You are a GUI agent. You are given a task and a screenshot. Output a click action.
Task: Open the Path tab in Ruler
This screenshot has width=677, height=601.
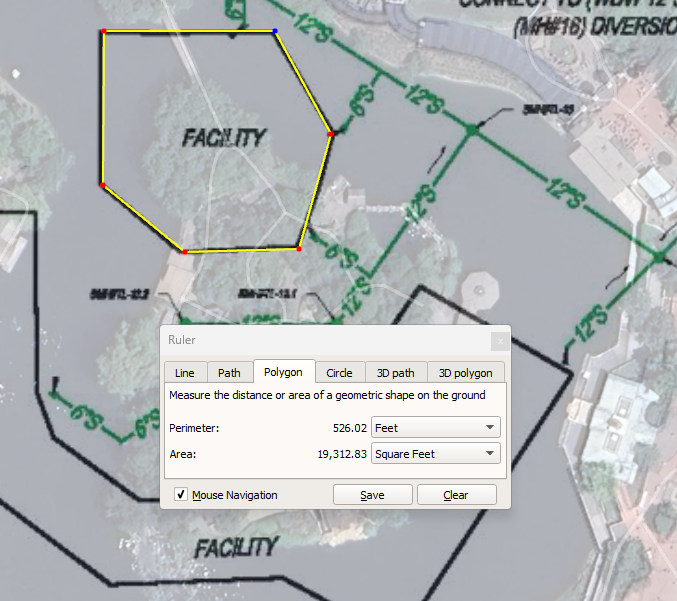229,373
